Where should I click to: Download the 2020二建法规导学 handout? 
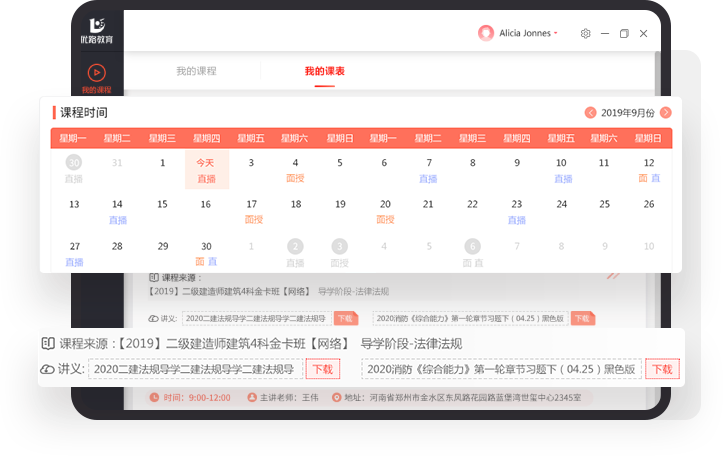pos(322,369)
